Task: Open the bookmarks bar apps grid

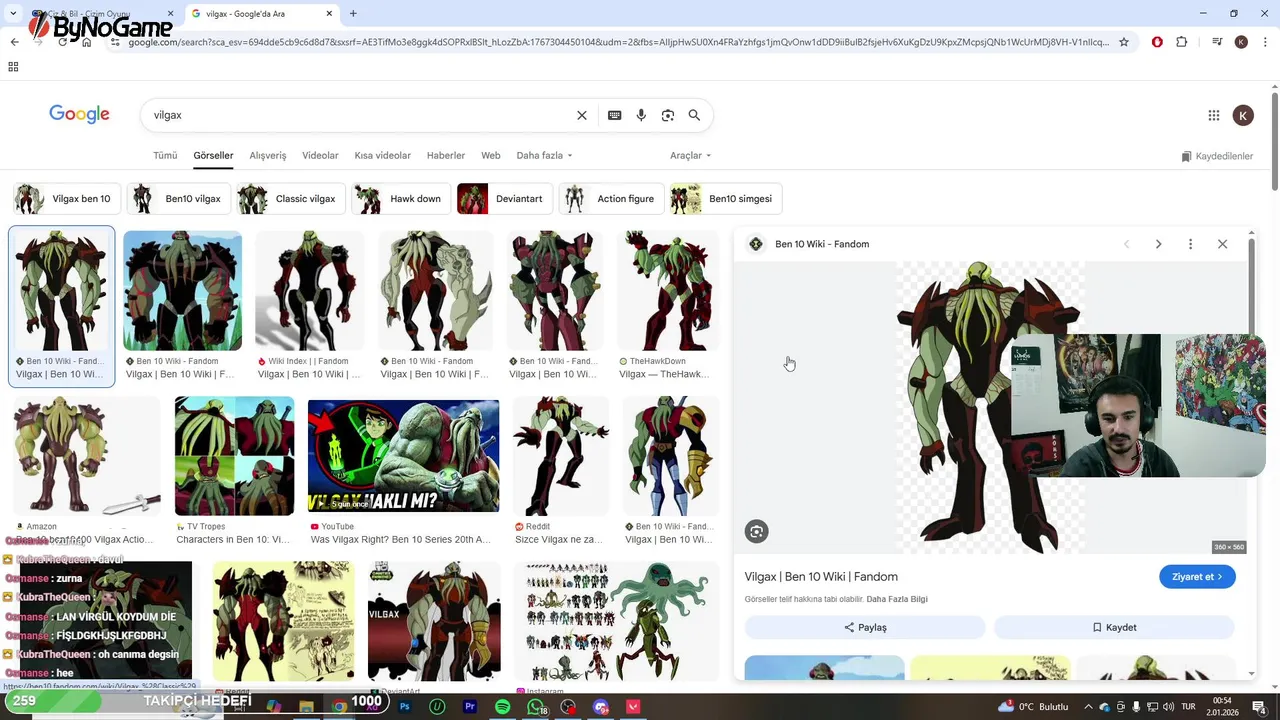Action: click(x=13, y=67)
